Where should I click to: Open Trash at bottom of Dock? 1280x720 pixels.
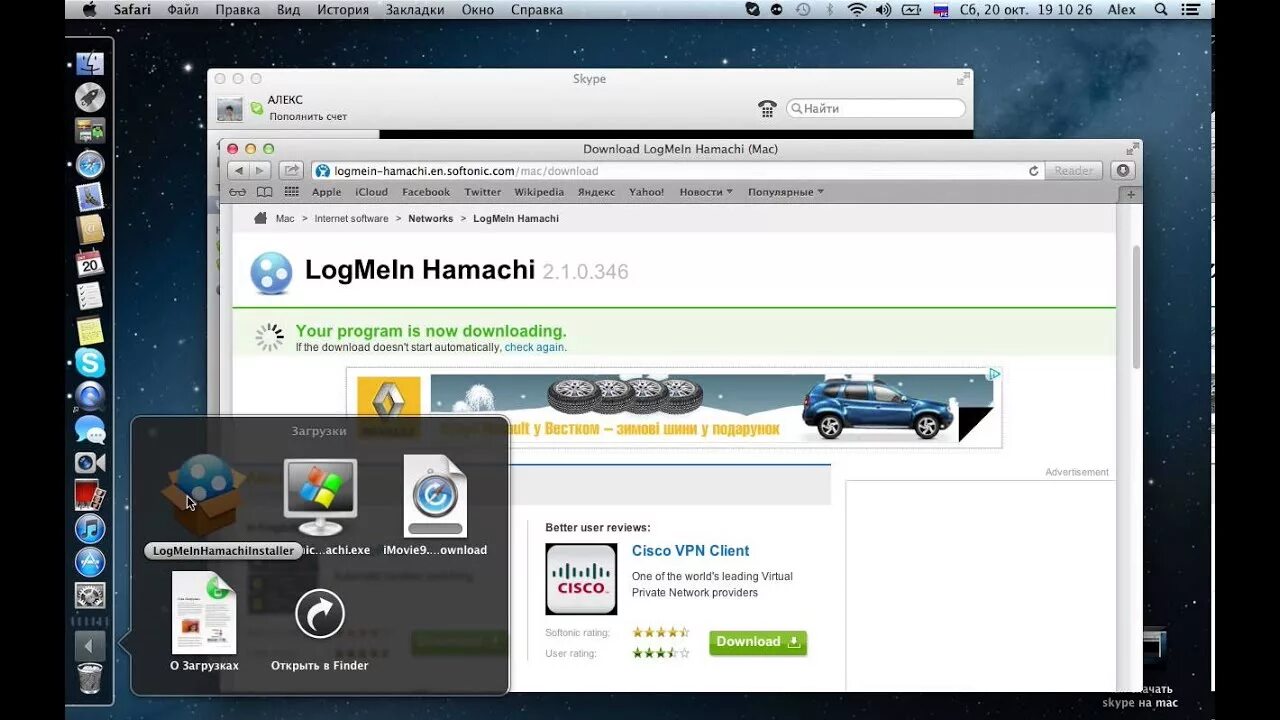point(90,679)
